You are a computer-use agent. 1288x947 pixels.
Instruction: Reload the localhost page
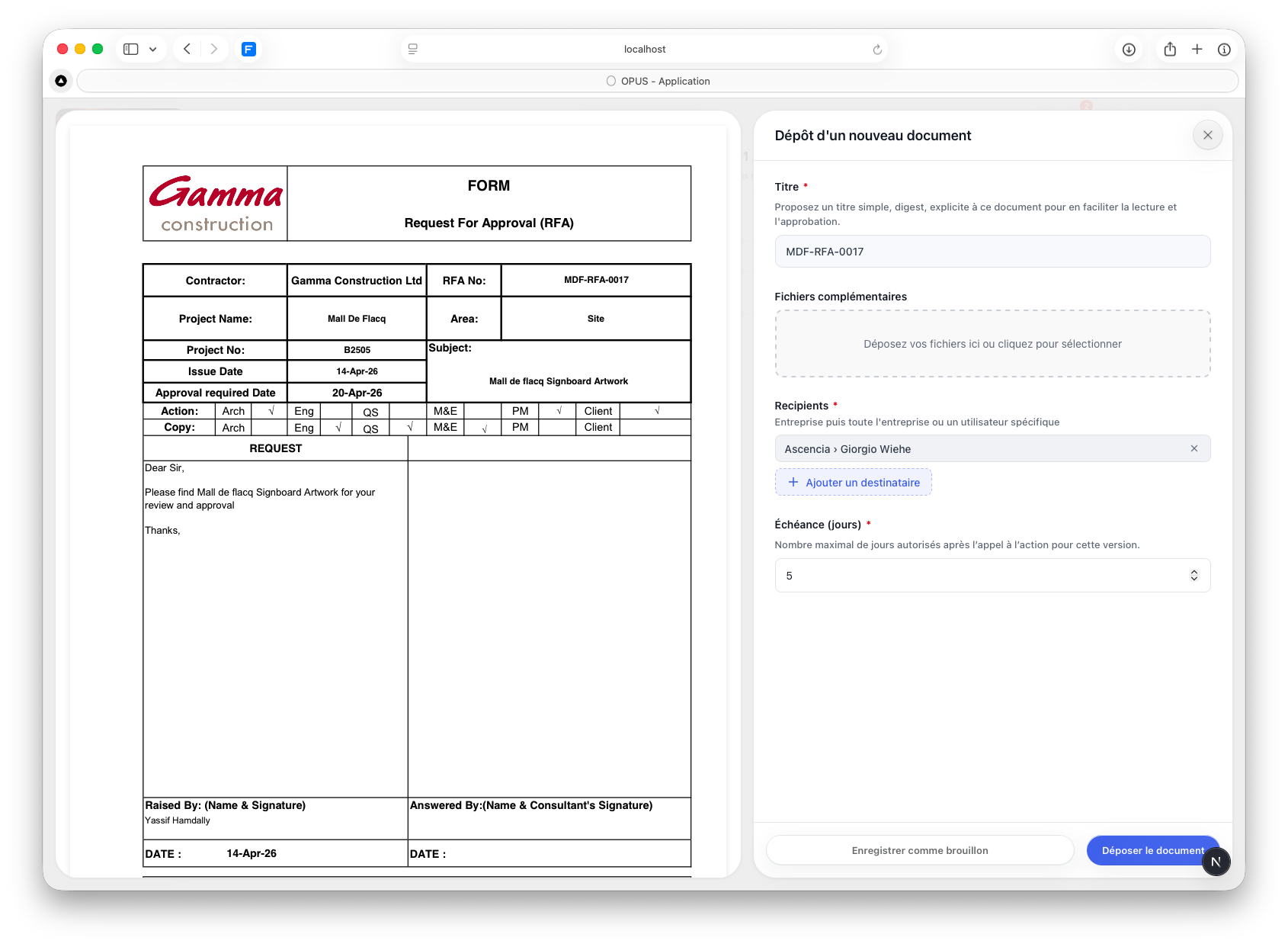coord(877,50)
